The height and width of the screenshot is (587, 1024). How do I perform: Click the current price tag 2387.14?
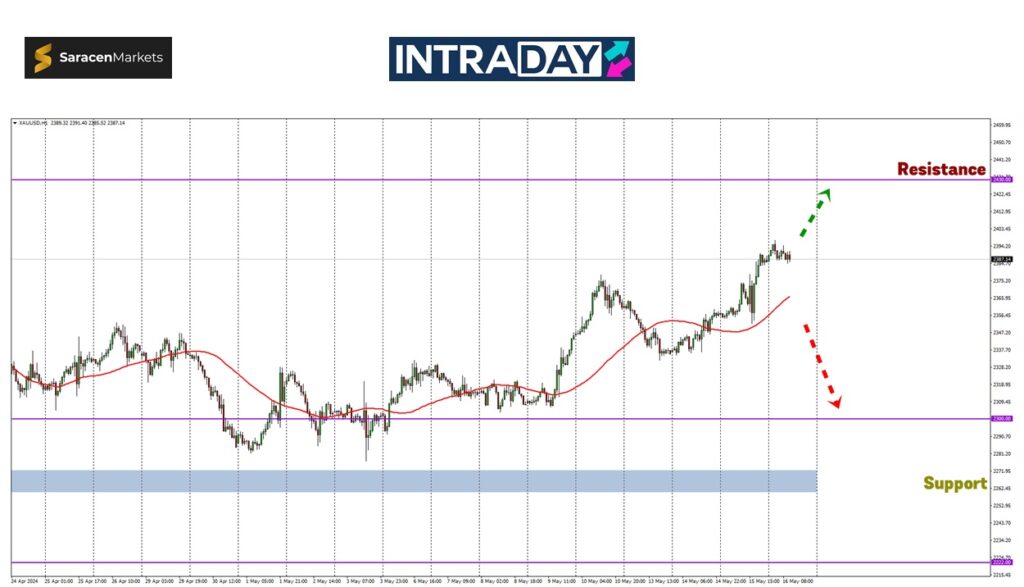[1001, 259]
